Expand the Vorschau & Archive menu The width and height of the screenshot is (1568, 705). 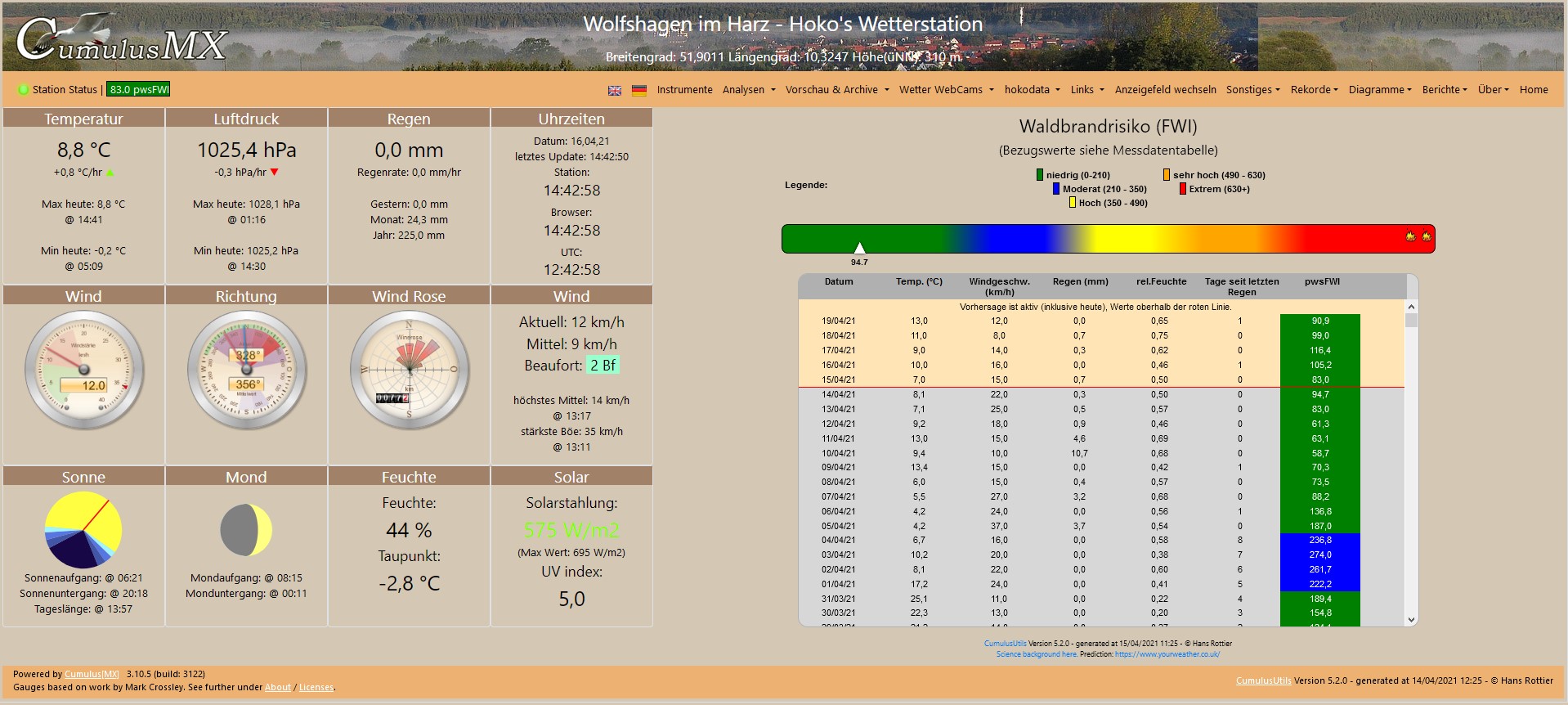click(836, 90)
